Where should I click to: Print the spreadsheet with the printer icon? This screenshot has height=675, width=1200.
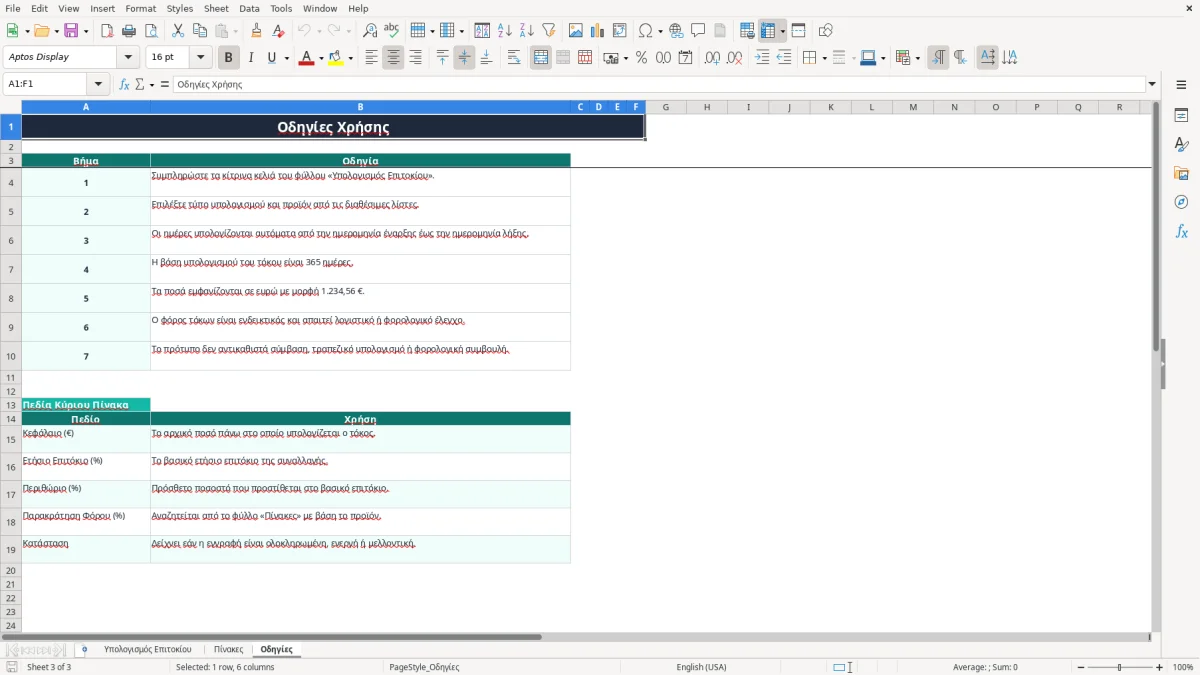pyautogui.click(x=129, y=31)
